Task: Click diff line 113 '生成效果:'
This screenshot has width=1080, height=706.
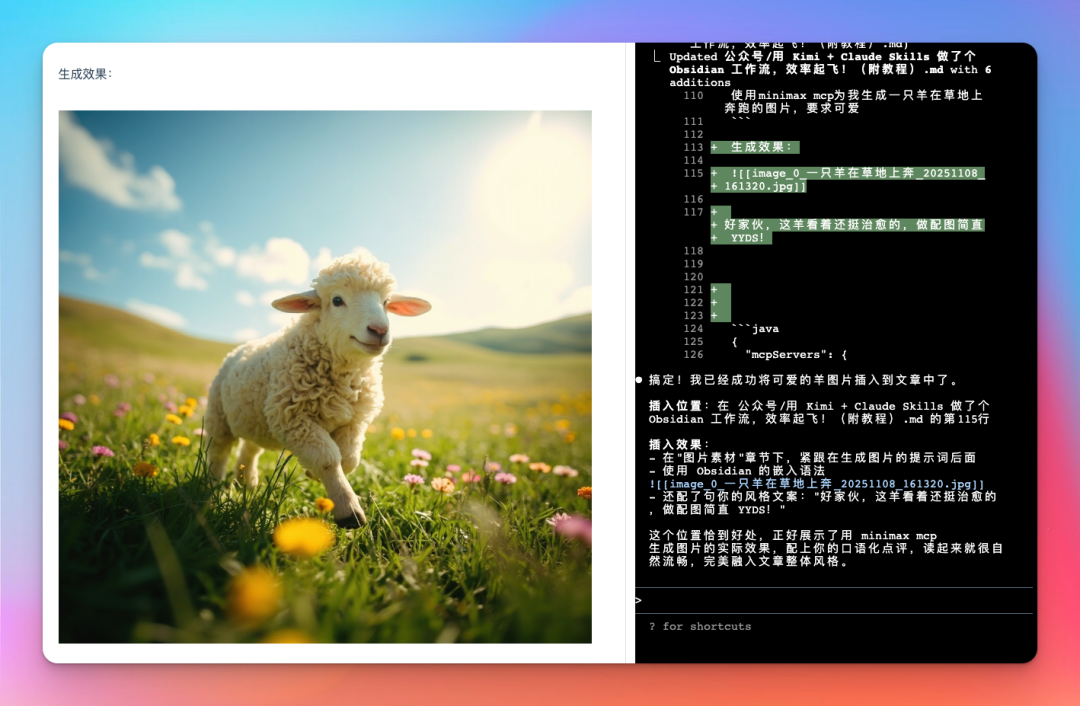Action: (x=755, y=147)
